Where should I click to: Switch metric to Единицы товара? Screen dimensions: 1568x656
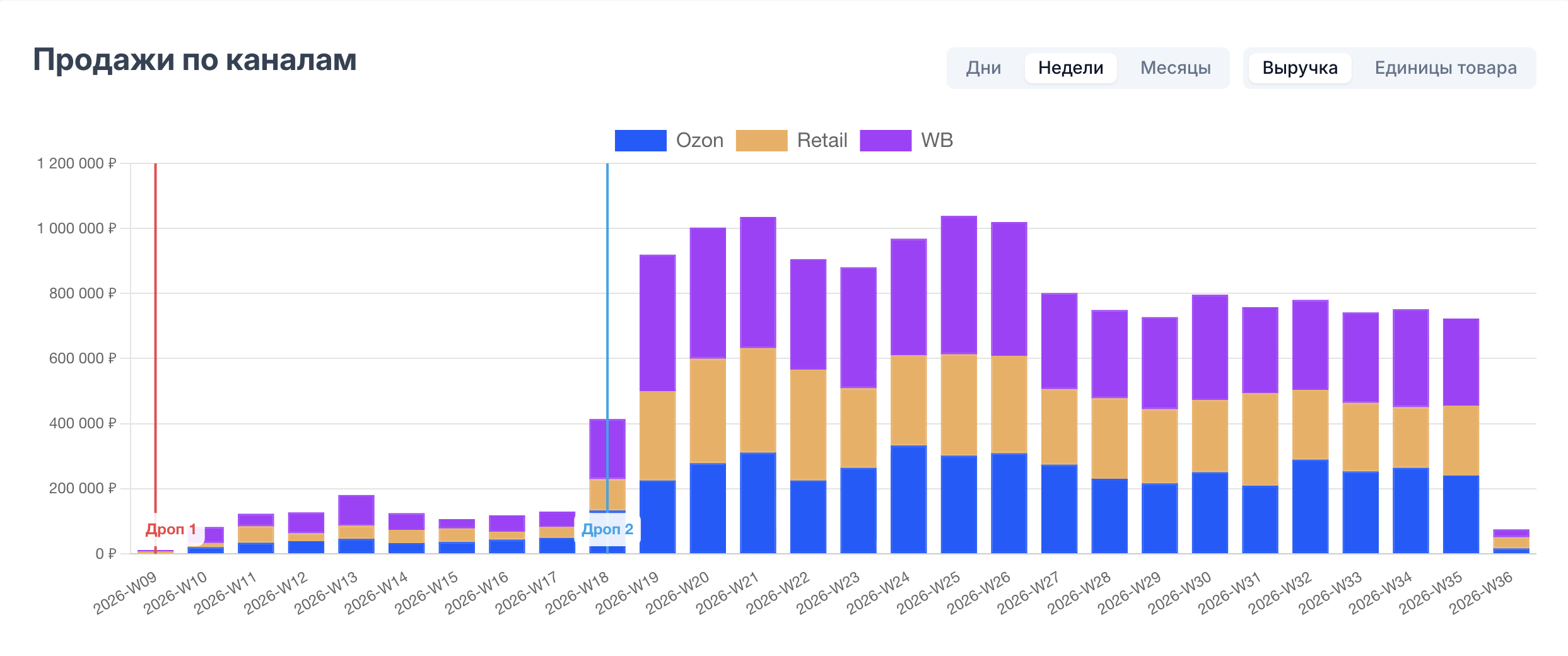pos(1446,67)
